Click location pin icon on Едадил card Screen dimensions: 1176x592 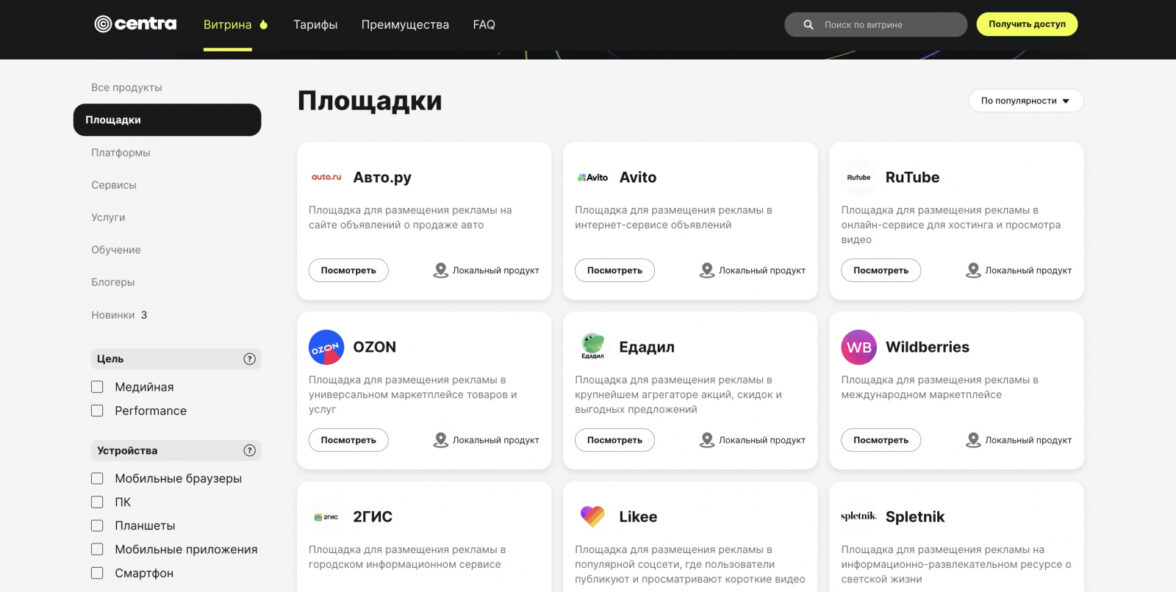tap(706, 440)
